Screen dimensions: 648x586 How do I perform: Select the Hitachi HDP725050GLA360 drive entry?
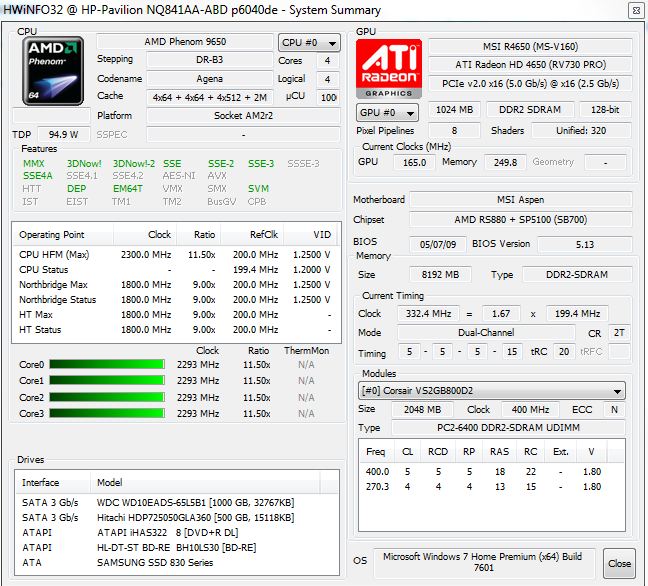pyautogui.click(x=177, y=517)
